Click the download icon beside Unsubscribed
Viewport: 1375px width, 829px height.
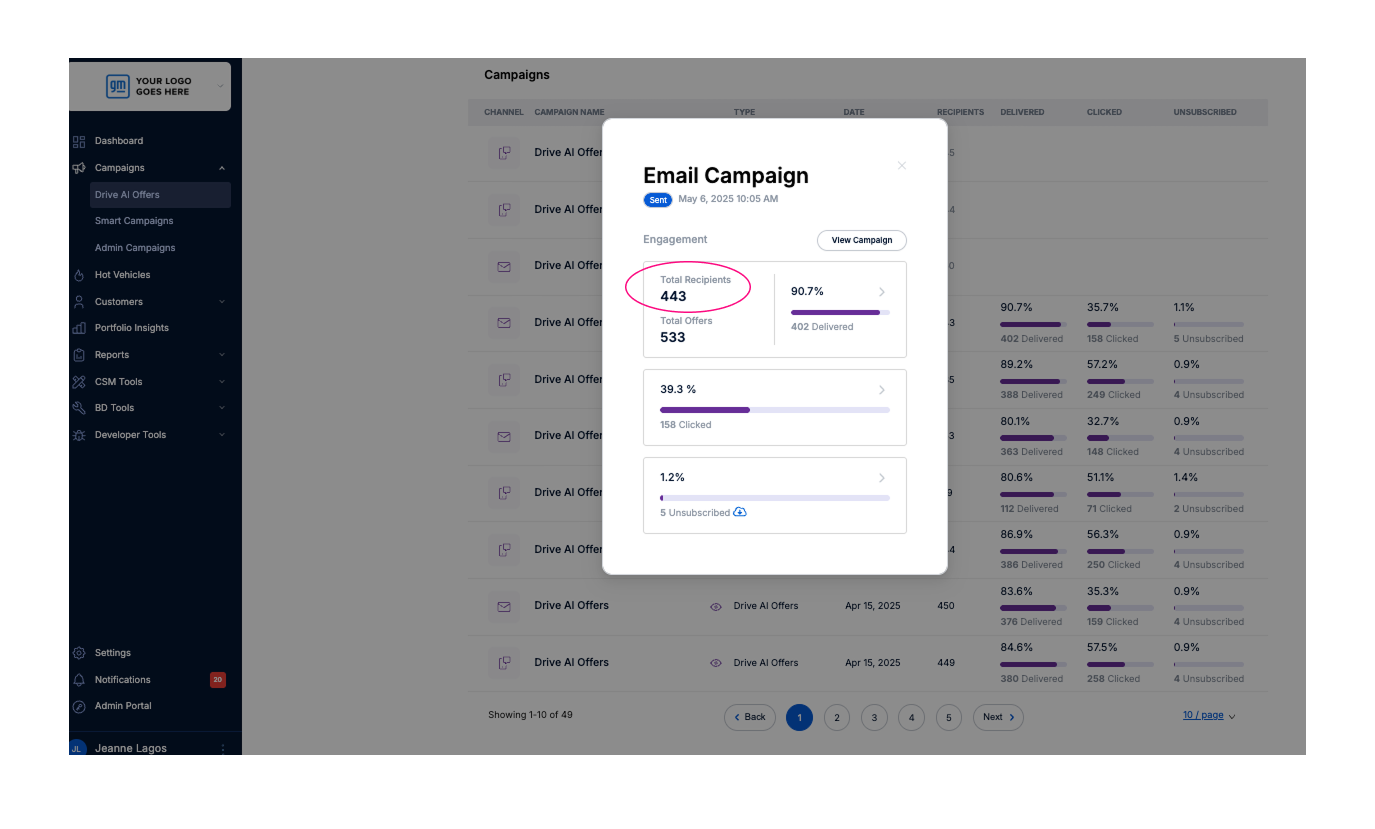pos(740,512)
